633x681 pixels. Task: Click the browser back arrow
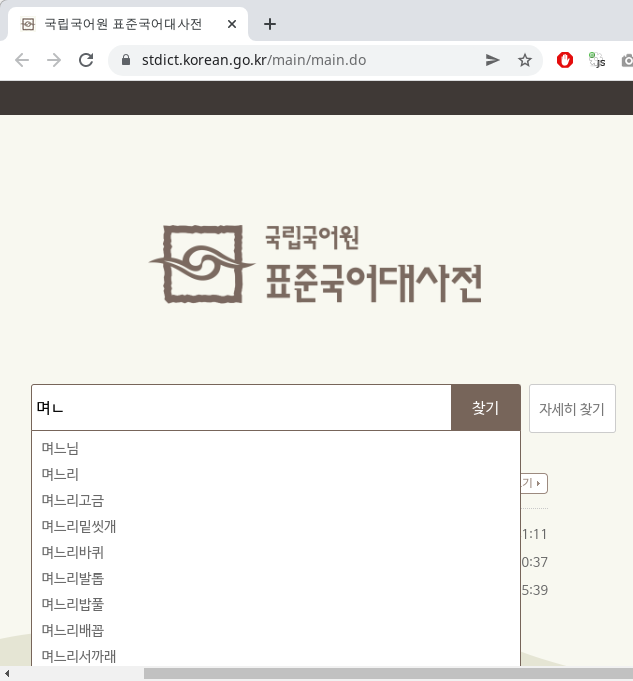click(x=22, y=60)
